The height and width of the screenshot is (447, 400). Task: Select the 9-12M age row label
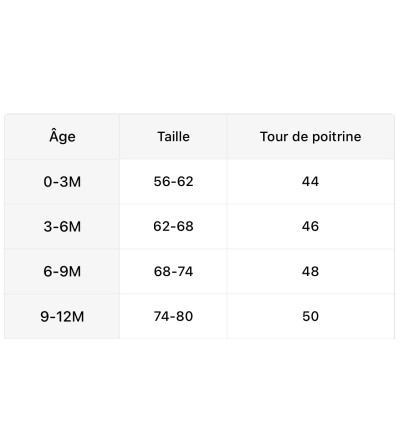coord(62,316)
